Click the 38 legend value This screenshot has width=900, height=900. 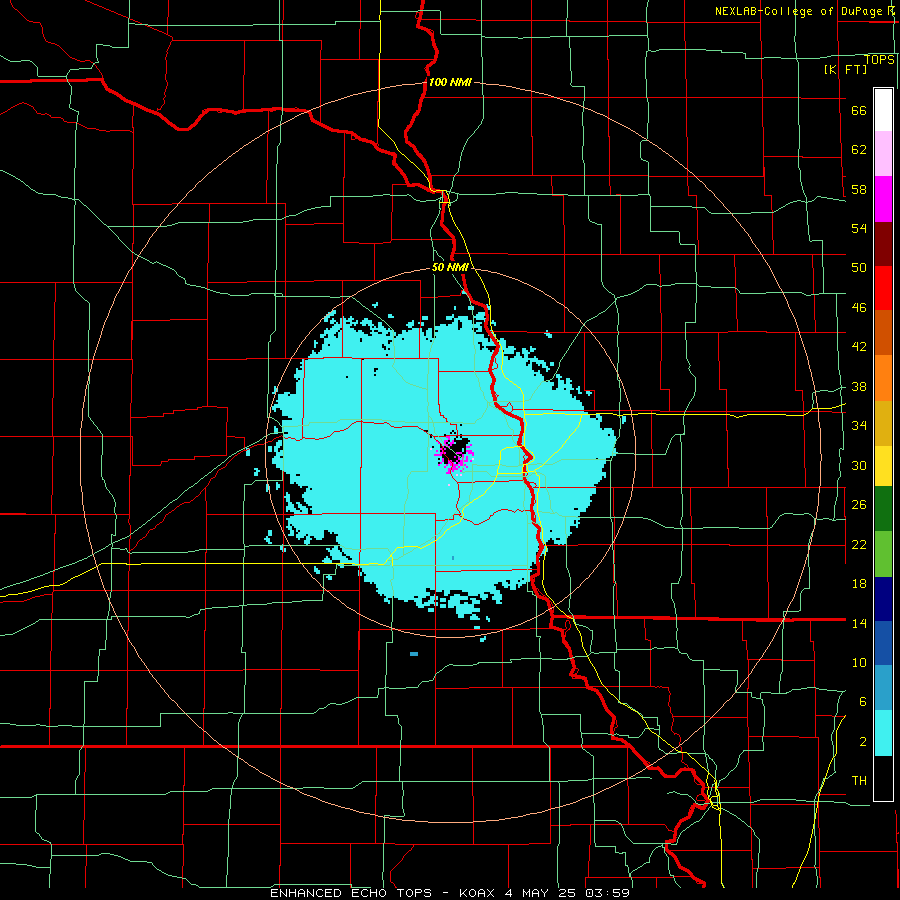click(859, 386)
